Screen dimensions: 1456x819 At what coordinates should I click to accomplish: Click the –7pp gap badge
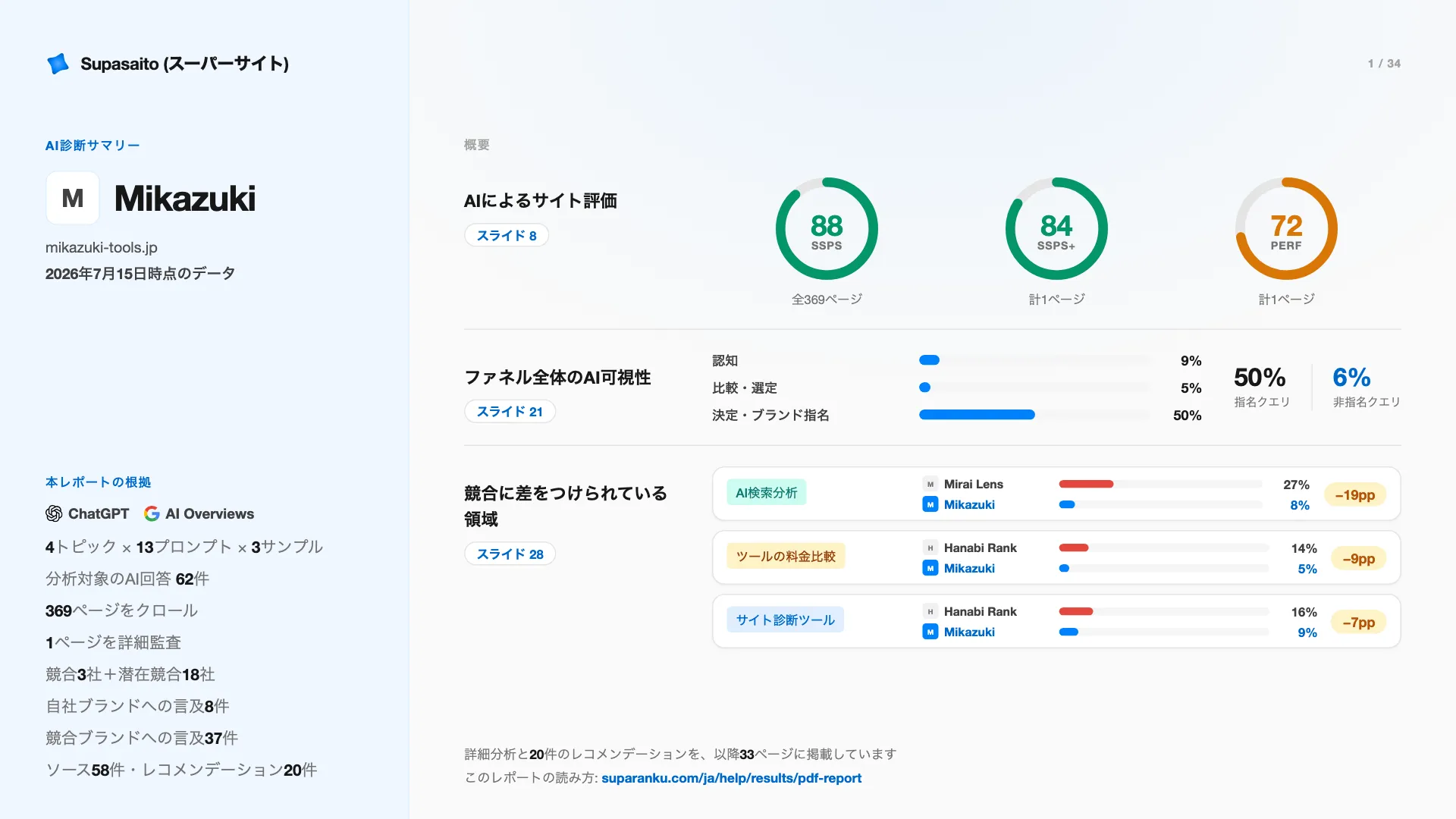1359,622
